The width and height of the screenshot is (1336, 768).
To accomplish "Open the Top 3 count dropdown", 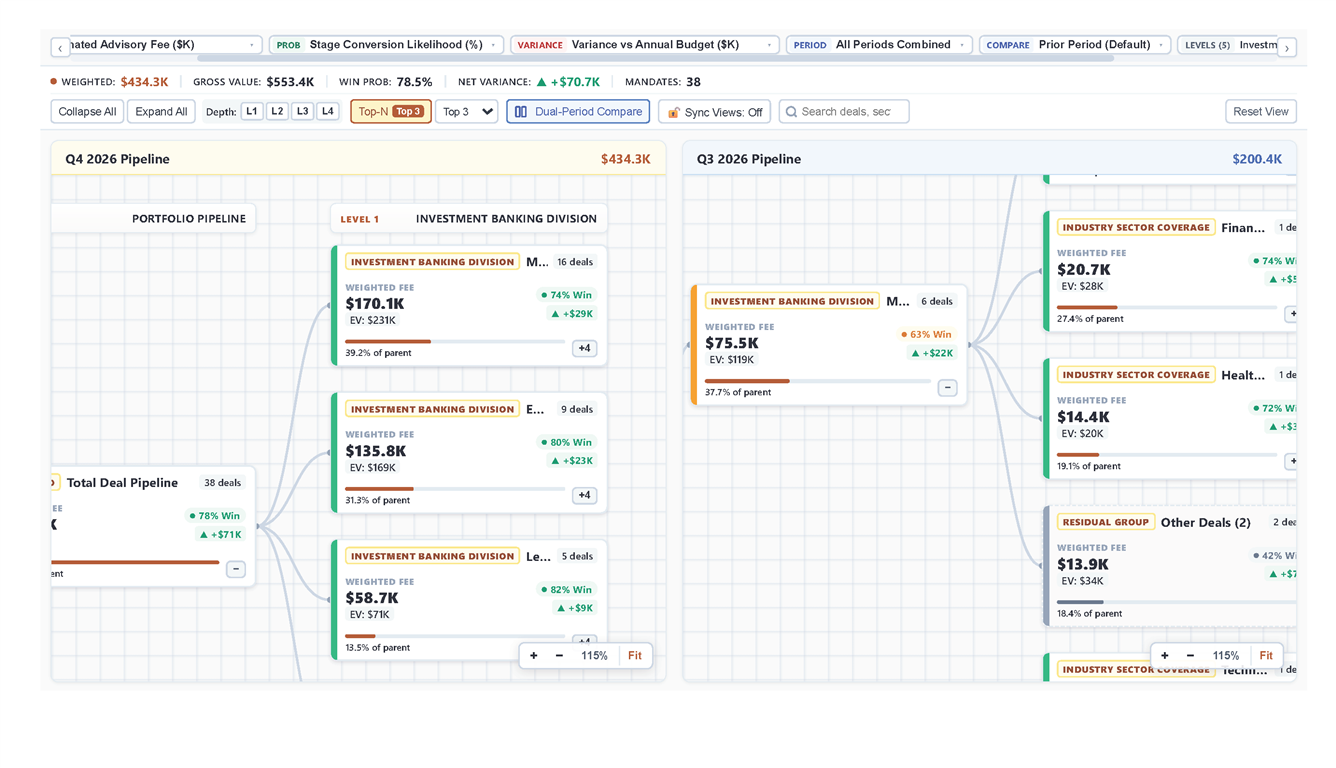I will point(467,112).
